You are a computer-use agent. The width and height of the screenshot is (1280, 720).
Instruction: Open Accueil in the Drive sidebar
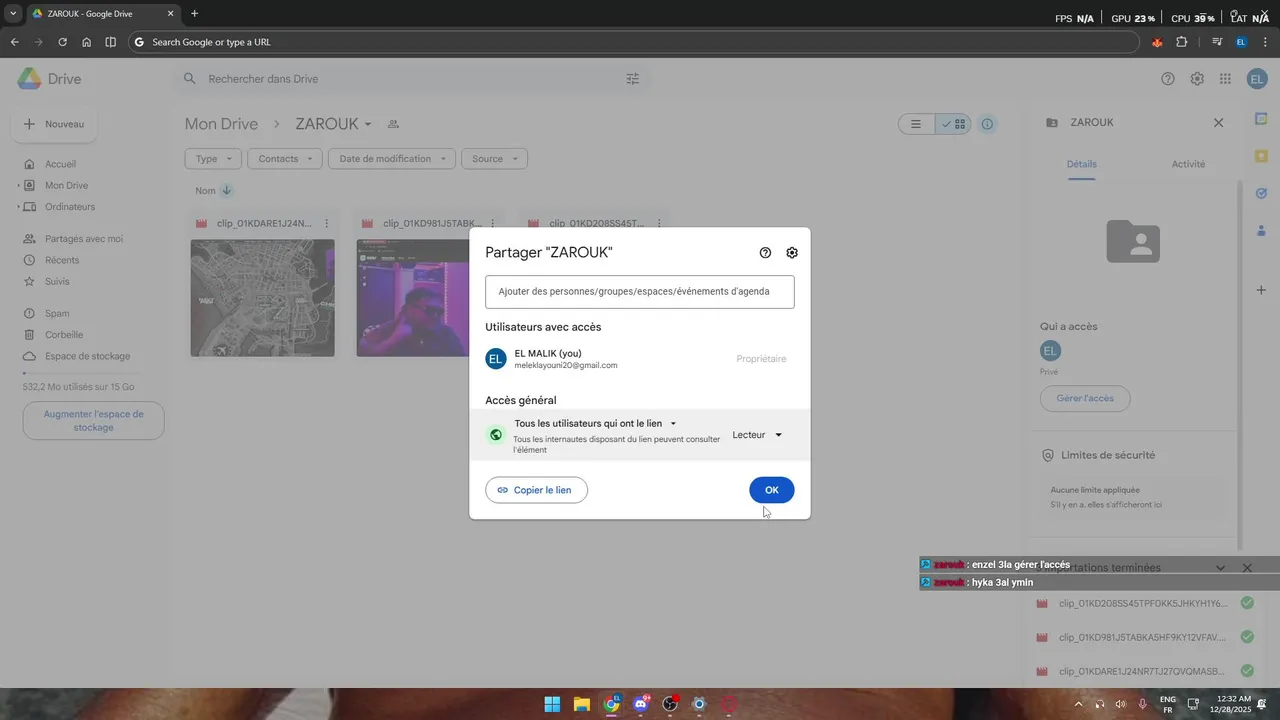click(60, 164)
